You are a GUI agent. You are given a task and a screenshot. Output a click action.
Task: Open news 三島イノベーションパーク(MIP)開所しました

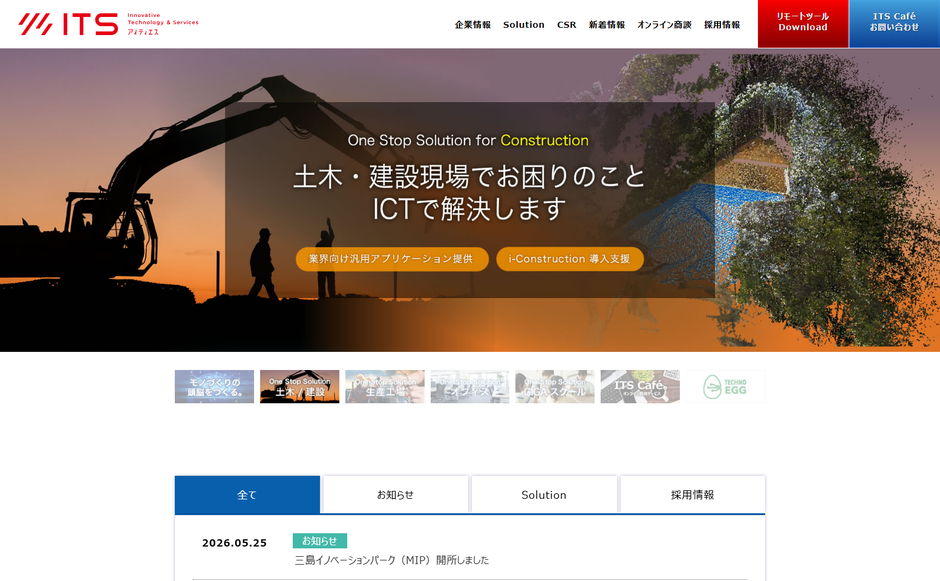(391, 560)
